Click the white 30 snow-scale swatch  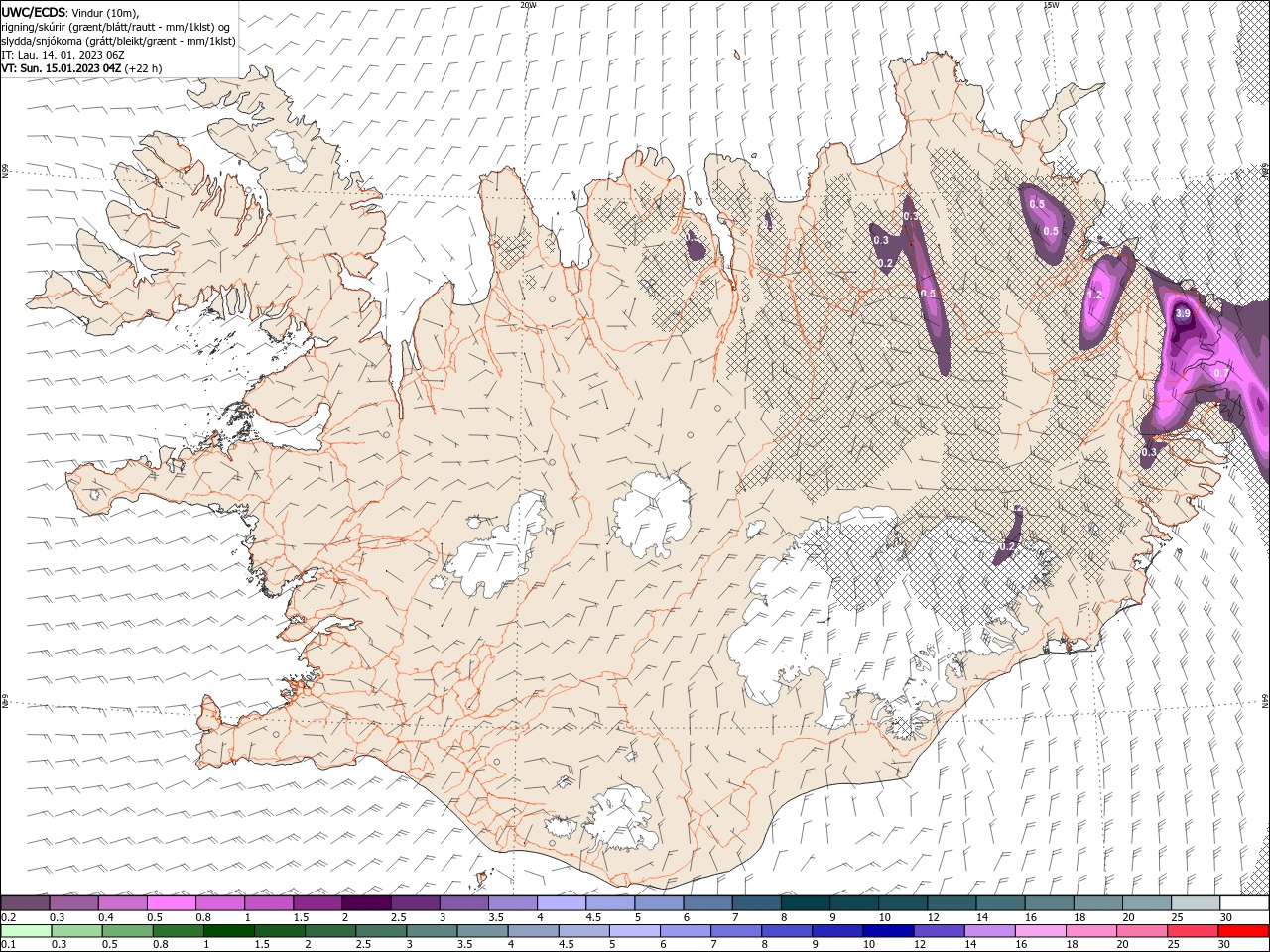[1245, 903]
